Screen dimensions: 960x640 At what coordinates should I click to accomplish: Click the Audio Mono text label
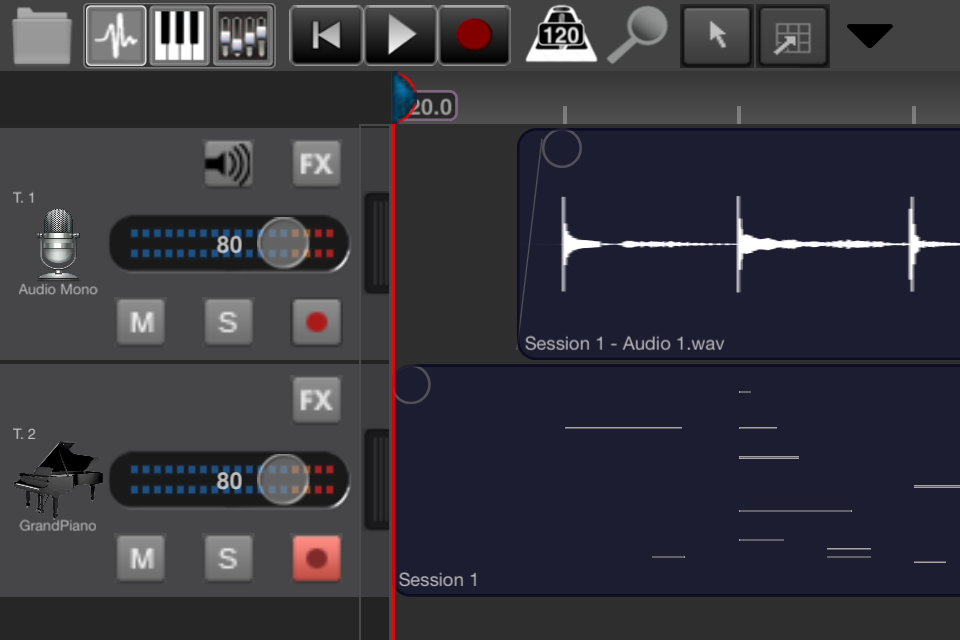tap(58, 289)
